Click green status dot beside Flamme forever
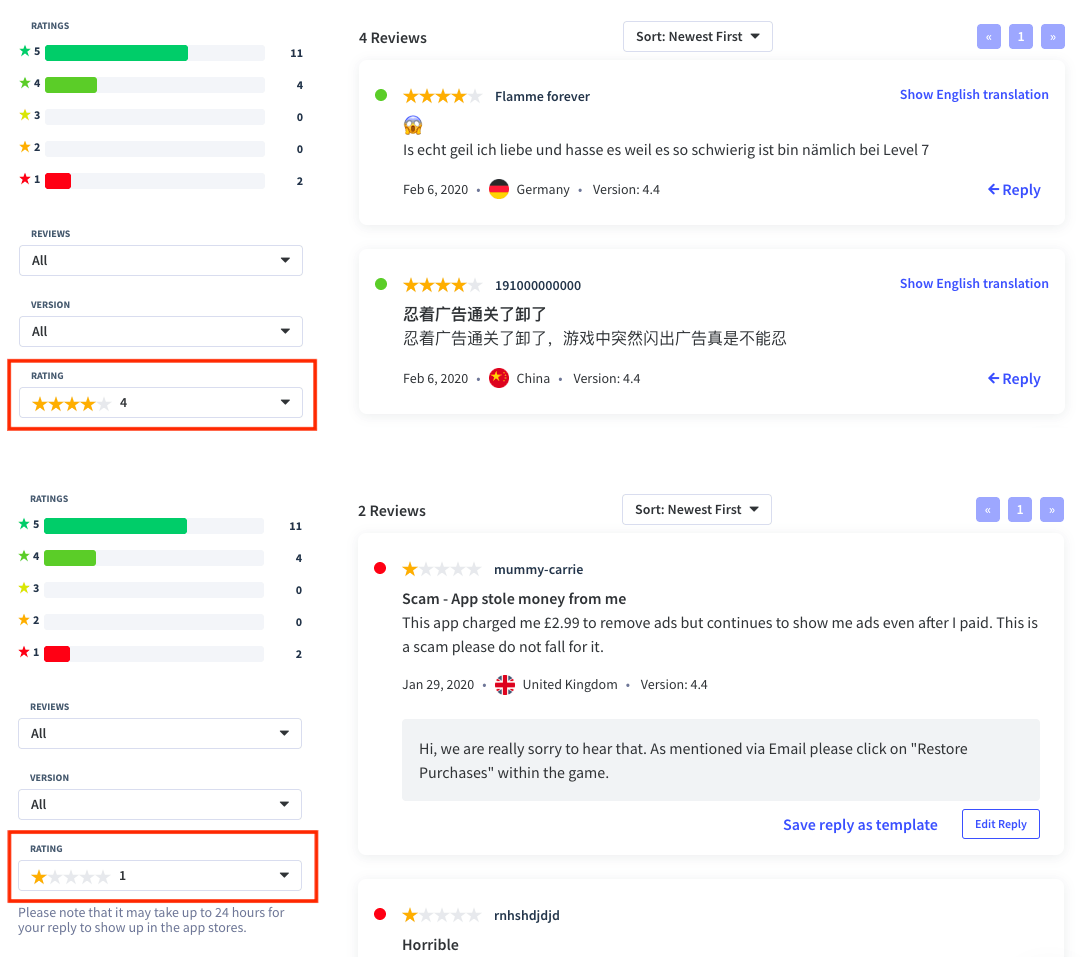Image resolution: width=1082 pixels, height=957 pixels. [x=381, y=95]
